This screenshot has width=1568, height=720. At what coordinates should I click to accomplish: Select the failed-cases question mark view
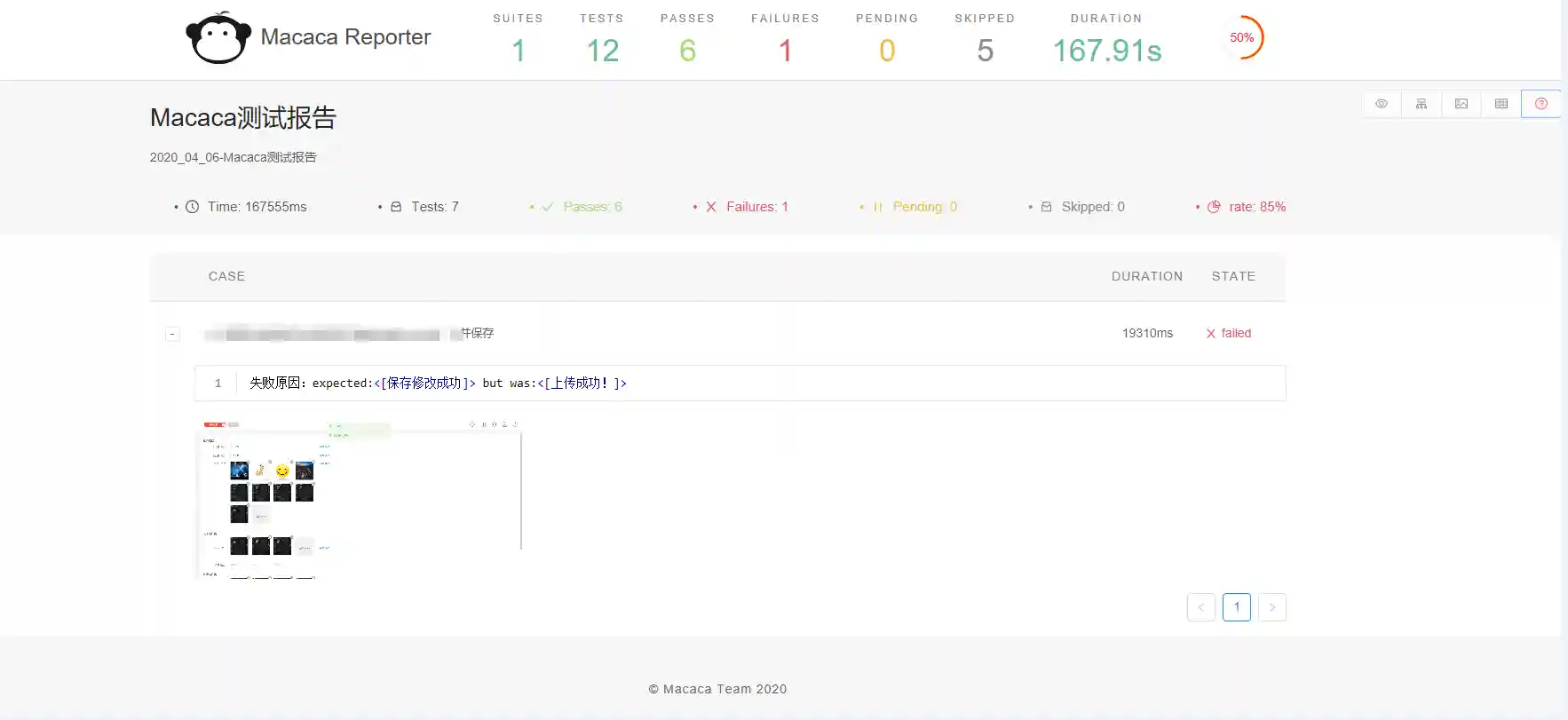[x=1541, y=104]
